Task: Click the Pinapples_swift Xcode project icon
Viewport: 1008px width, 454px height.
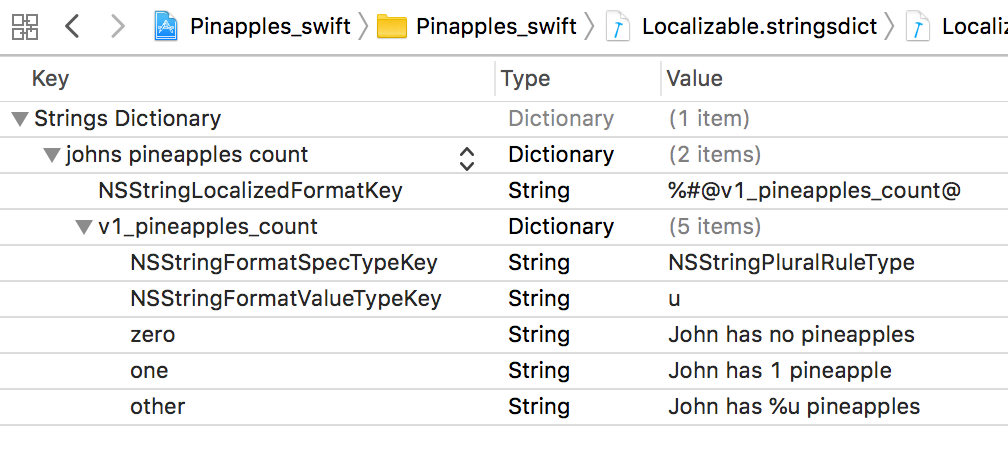Action: click(166, 27)
